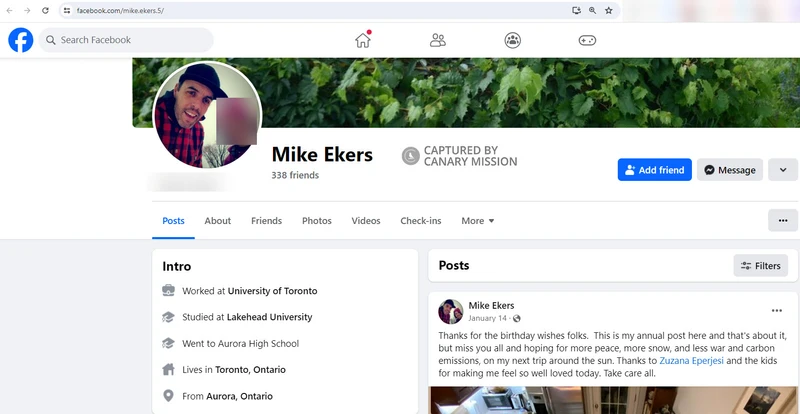Click the globe privacy icon on post
This screenshot has width=800, height=414.
517,319
